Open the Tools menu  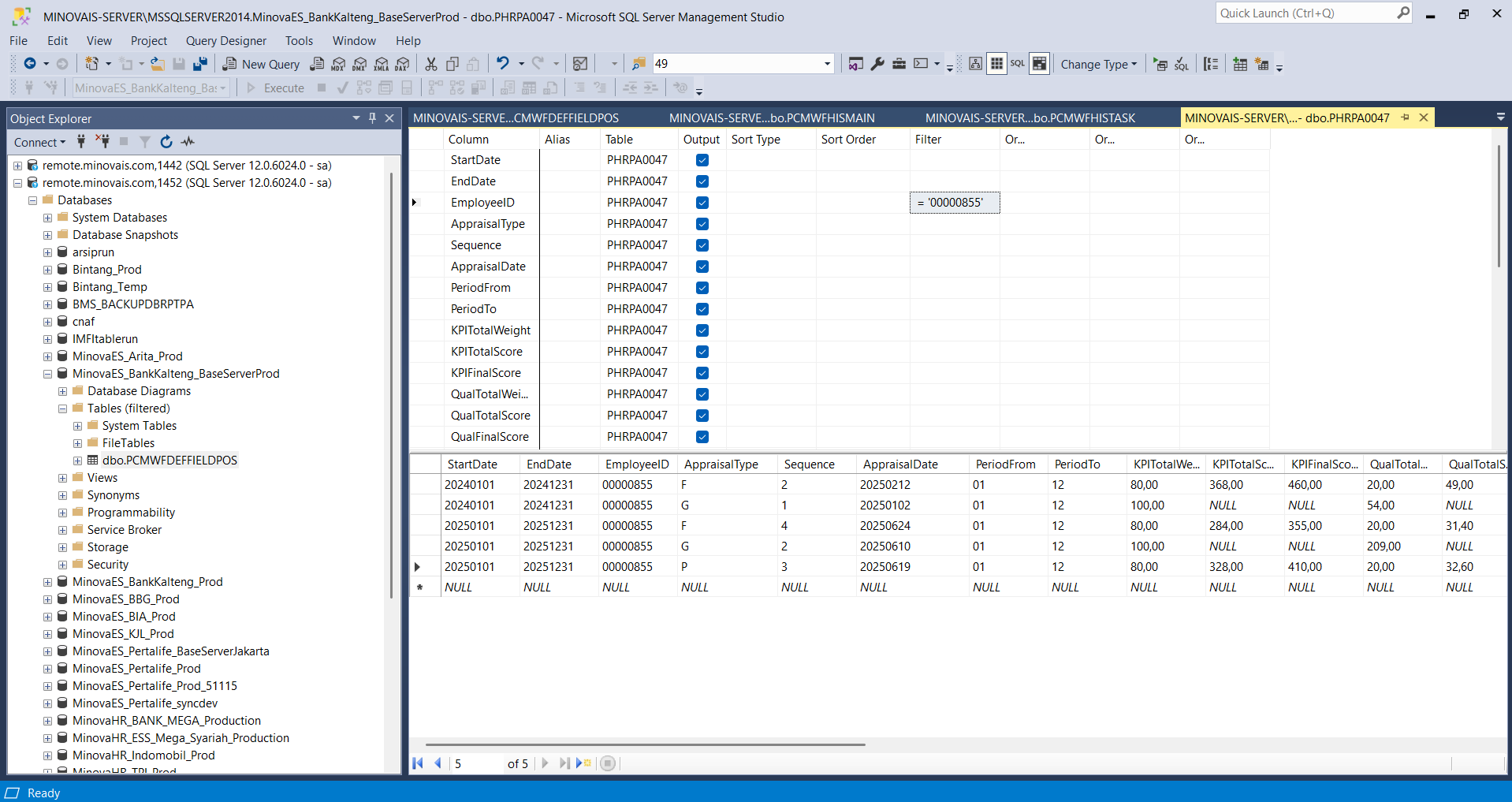pyautogui.click(x=299, y=41)
